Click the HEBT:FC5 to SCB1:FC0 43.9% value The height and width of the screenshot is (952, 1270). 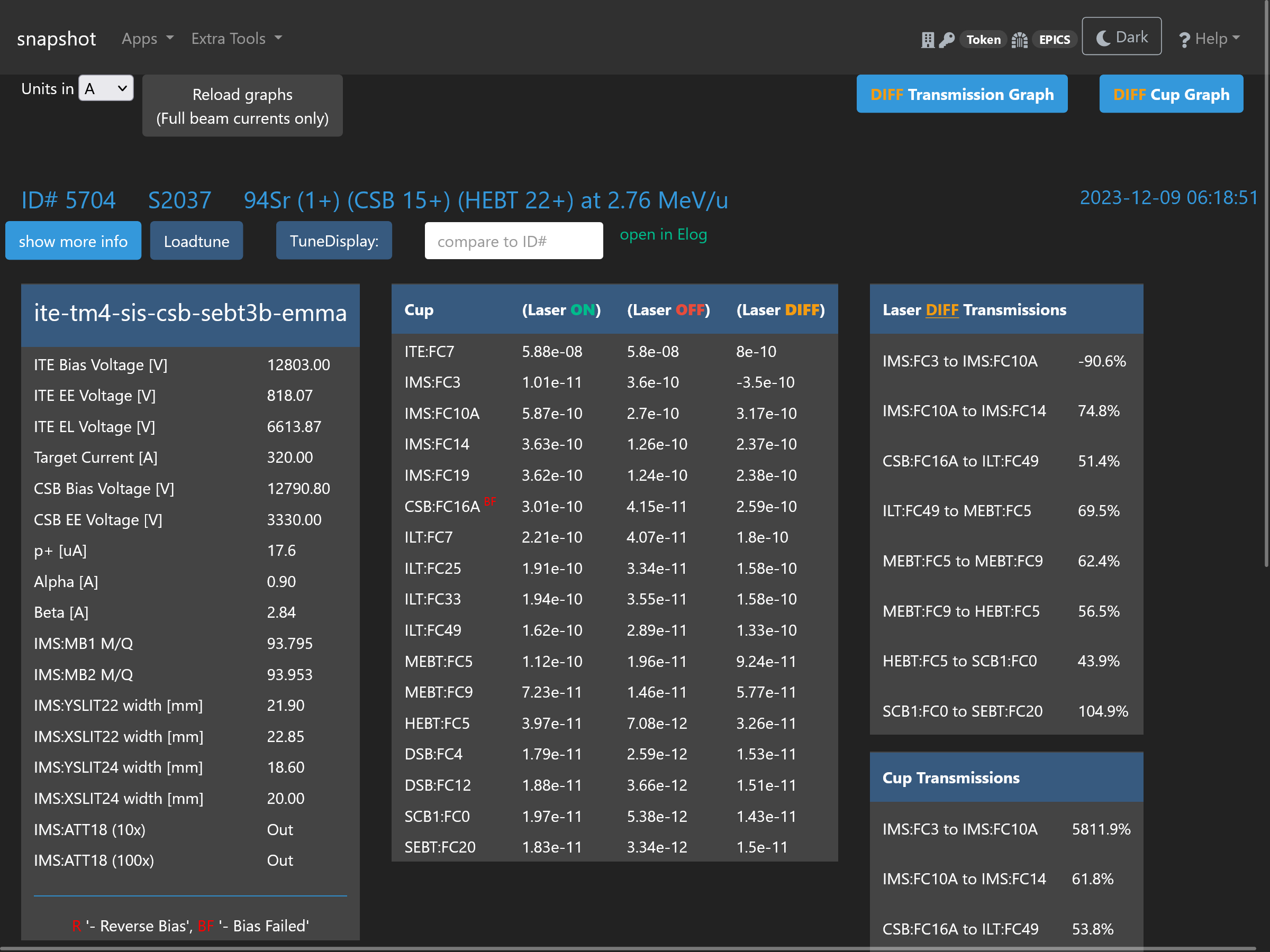point(1099,661)
